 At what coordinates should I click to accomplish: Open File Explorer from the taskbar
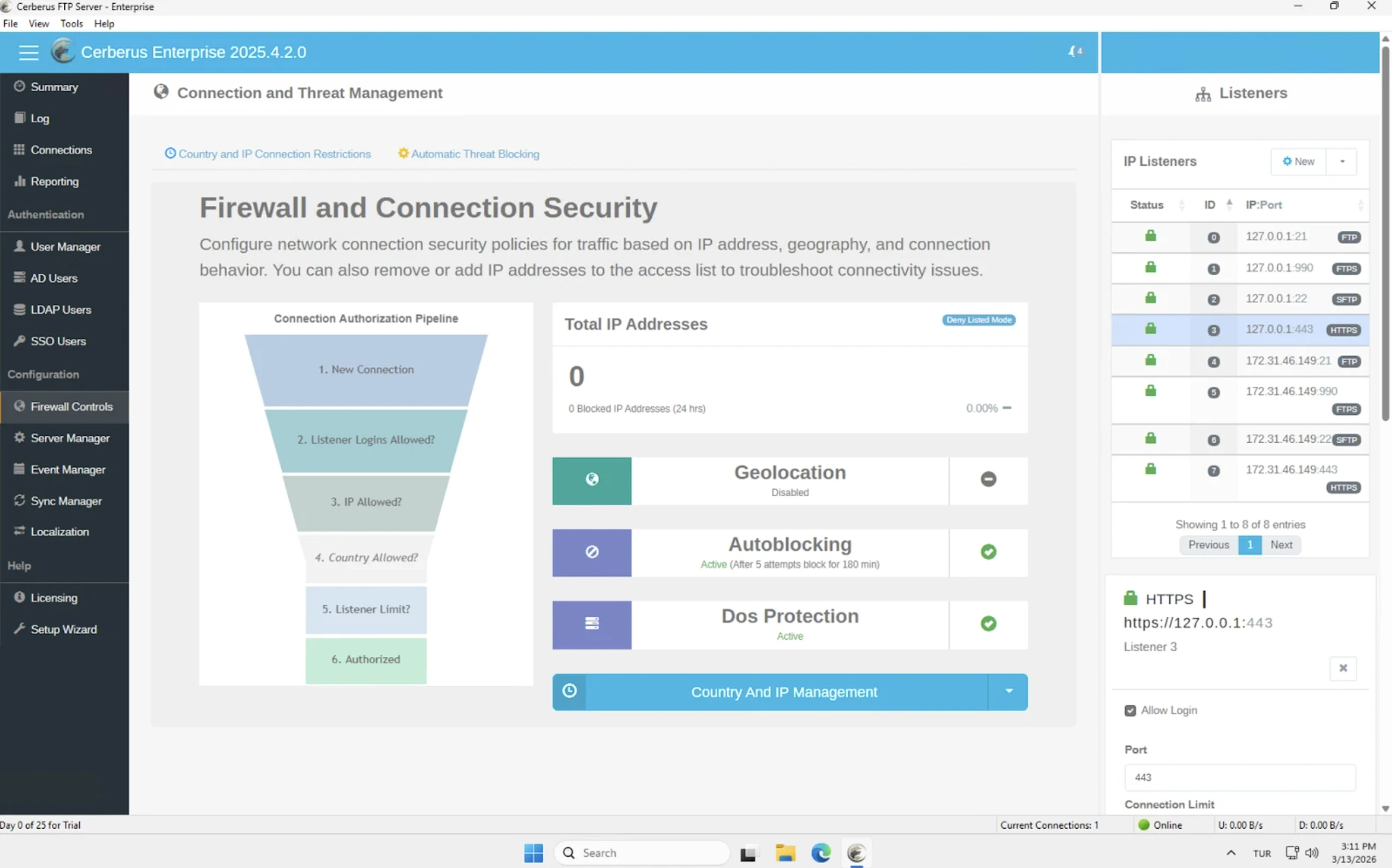click(x=784, y=853)
